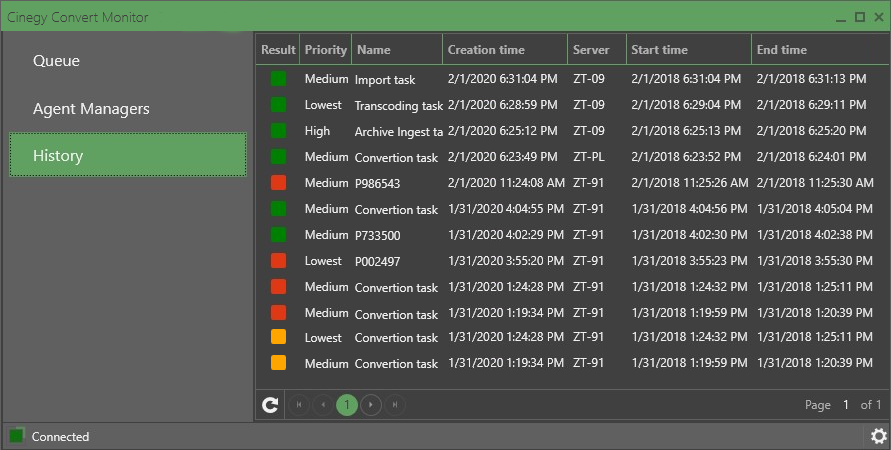Click the 'Connected' status text
The image size is (891, 450).
(60, 436)
